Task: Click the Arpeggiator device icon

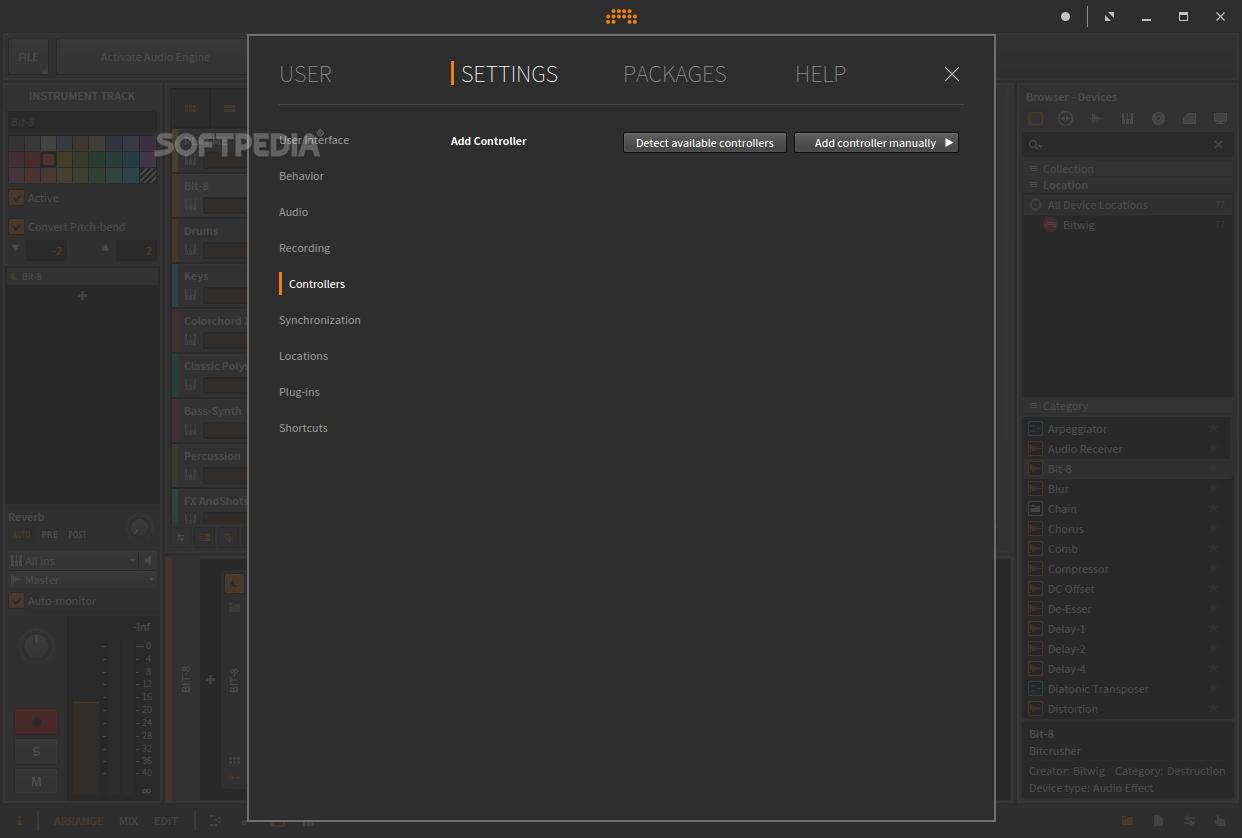Action: [1035, 429]
